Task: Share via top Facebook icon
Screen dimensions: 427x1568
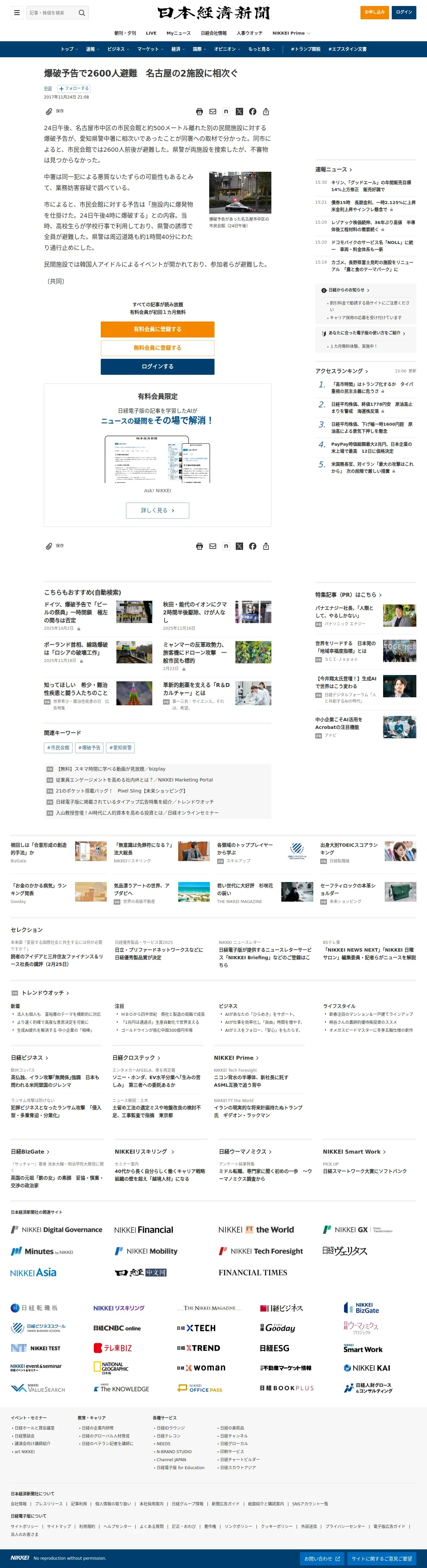Action: coord(252,112)
